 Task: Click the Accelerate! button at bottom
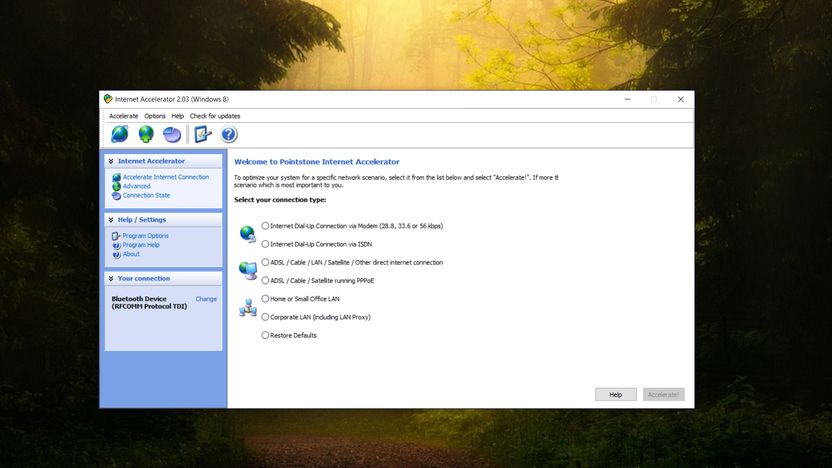click(664, 394)
